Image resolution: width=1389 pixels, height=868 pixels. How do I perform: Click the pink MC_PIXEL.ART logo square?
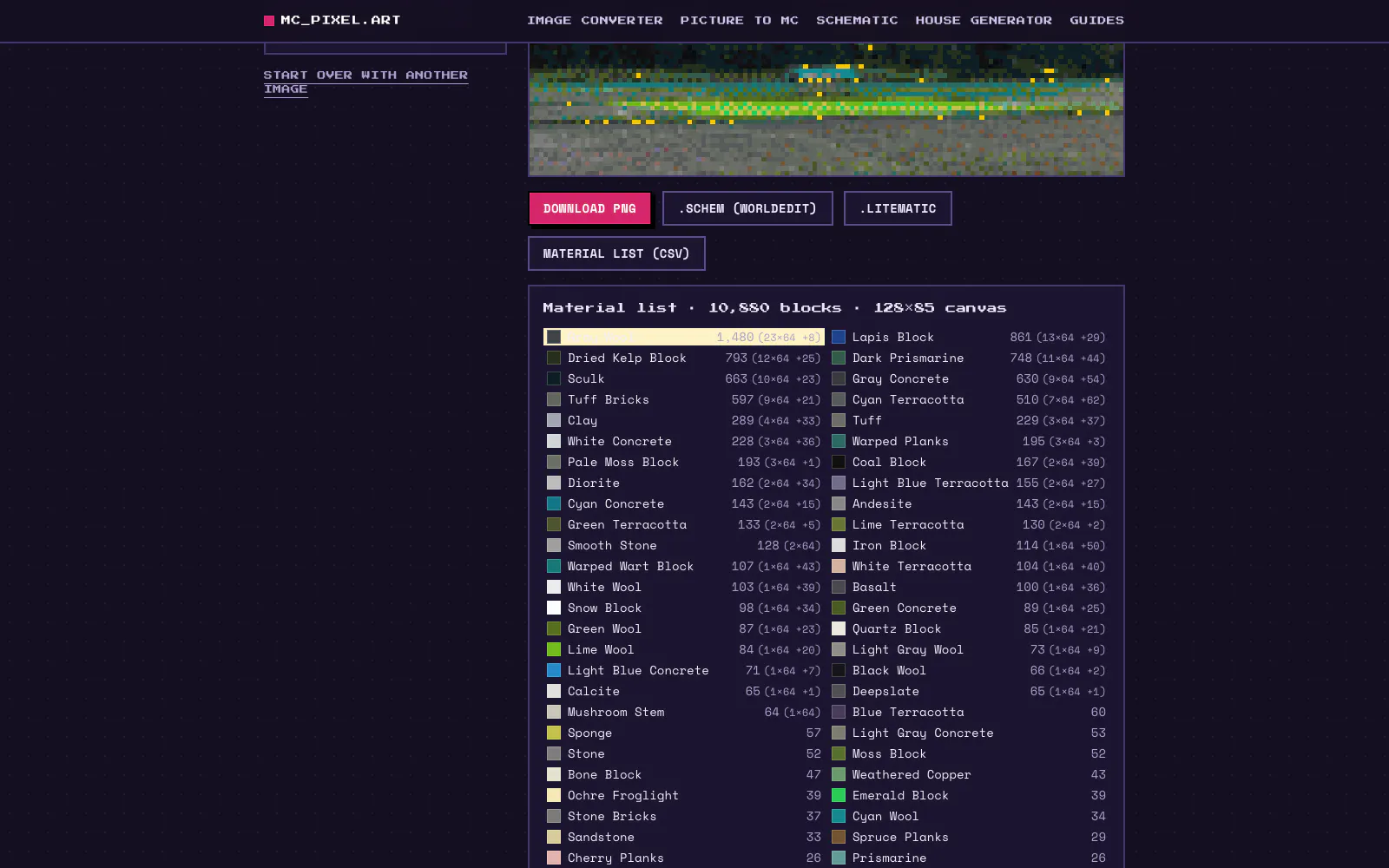pos(269,21)
